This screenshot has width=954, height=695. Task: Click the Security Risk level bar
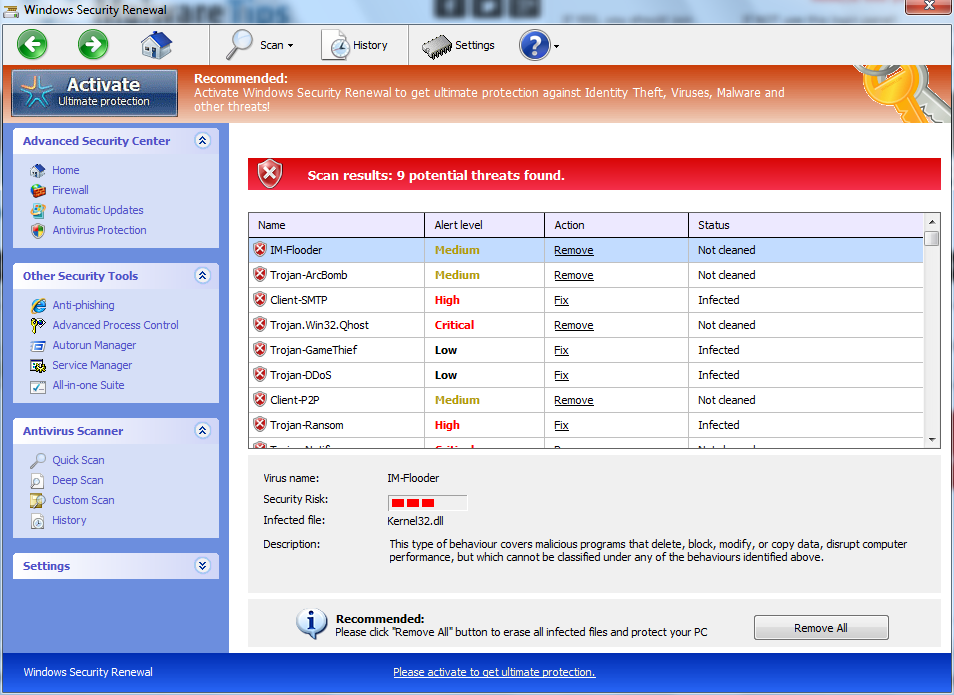pyautogui.click(x=428, y=503)
